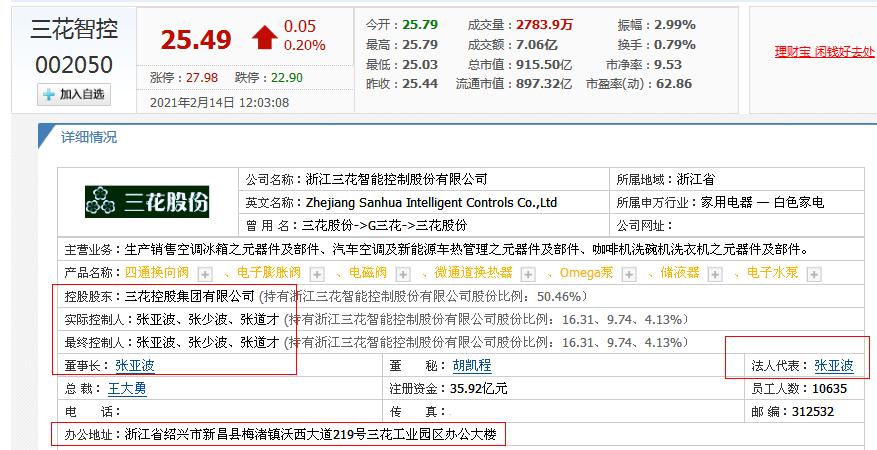
Task: Click the limit-up value 27.98
Action: 202,78
